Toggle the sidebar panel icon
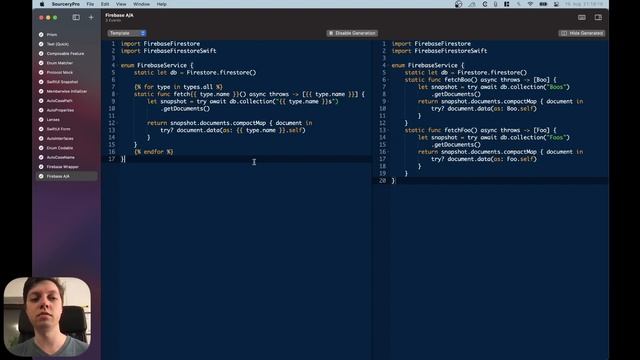This screenshot has height=360, width=640. (76, 18)
